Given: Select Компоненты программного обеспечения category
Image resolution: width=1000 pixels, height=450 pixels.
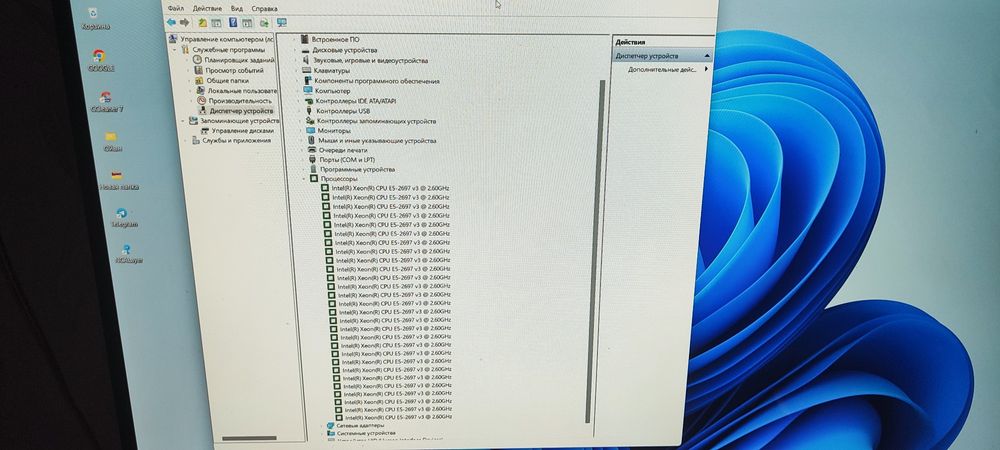Looking at the screenshot, I should [x=376, y=81].
